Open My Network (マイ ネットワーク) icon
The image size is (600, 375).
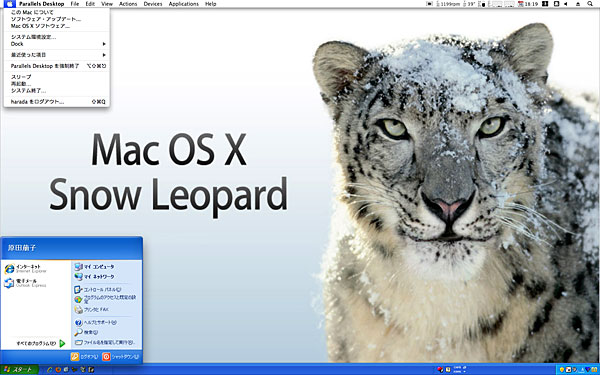[x=94, y=276]
